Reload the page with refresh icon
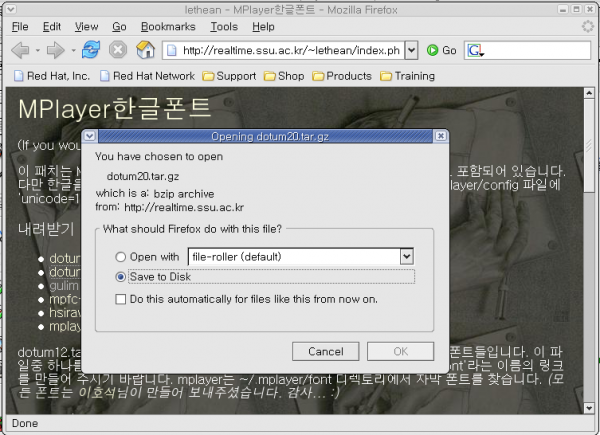 [x=91, y=50]
